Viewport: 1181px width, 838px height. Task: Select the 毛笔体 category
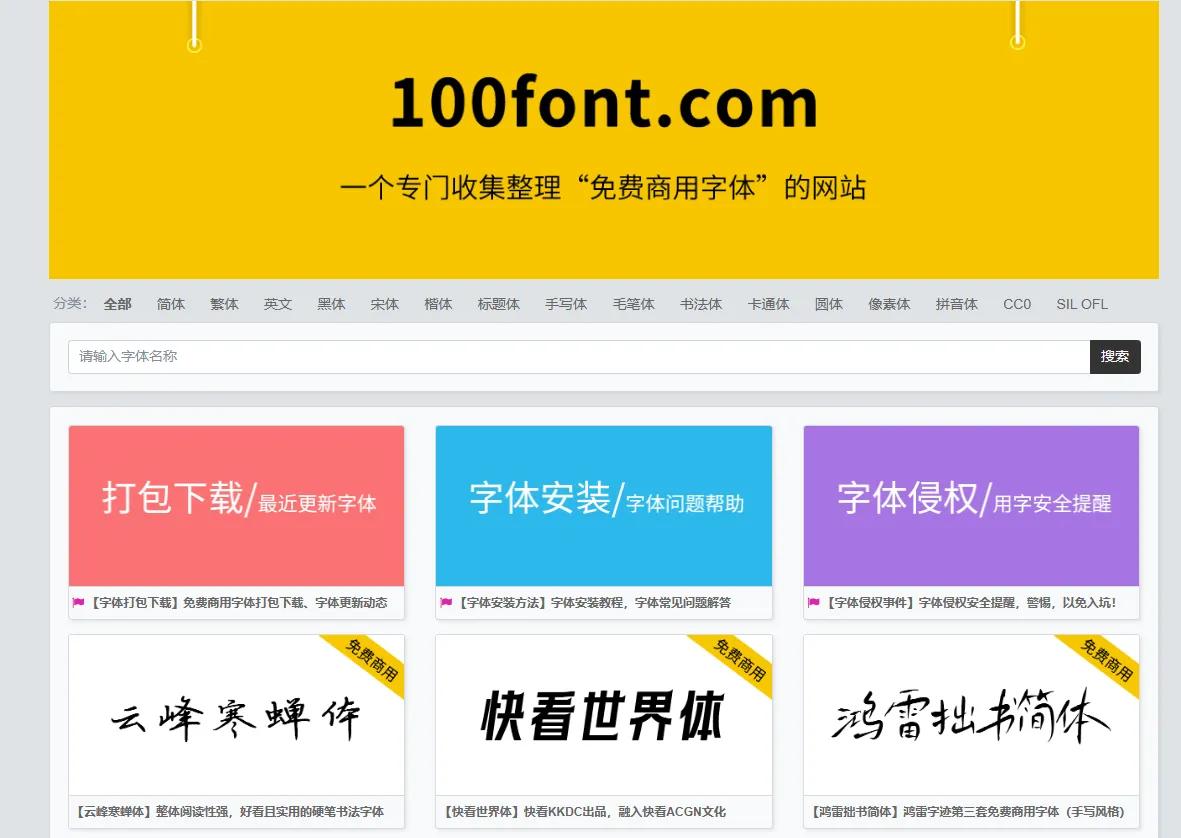(x=633, y=304)
